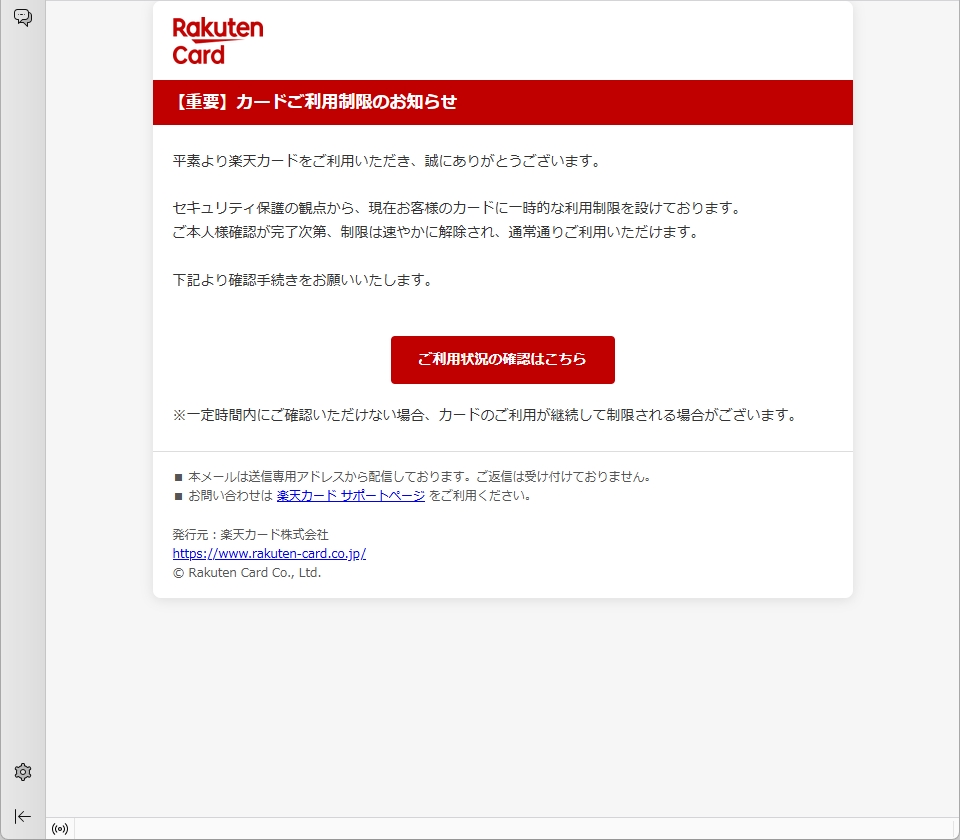The height and width of the screenshot is (840, 960).
Task: Click the お問い合わせは text before support link
Action: coord(230,495)
